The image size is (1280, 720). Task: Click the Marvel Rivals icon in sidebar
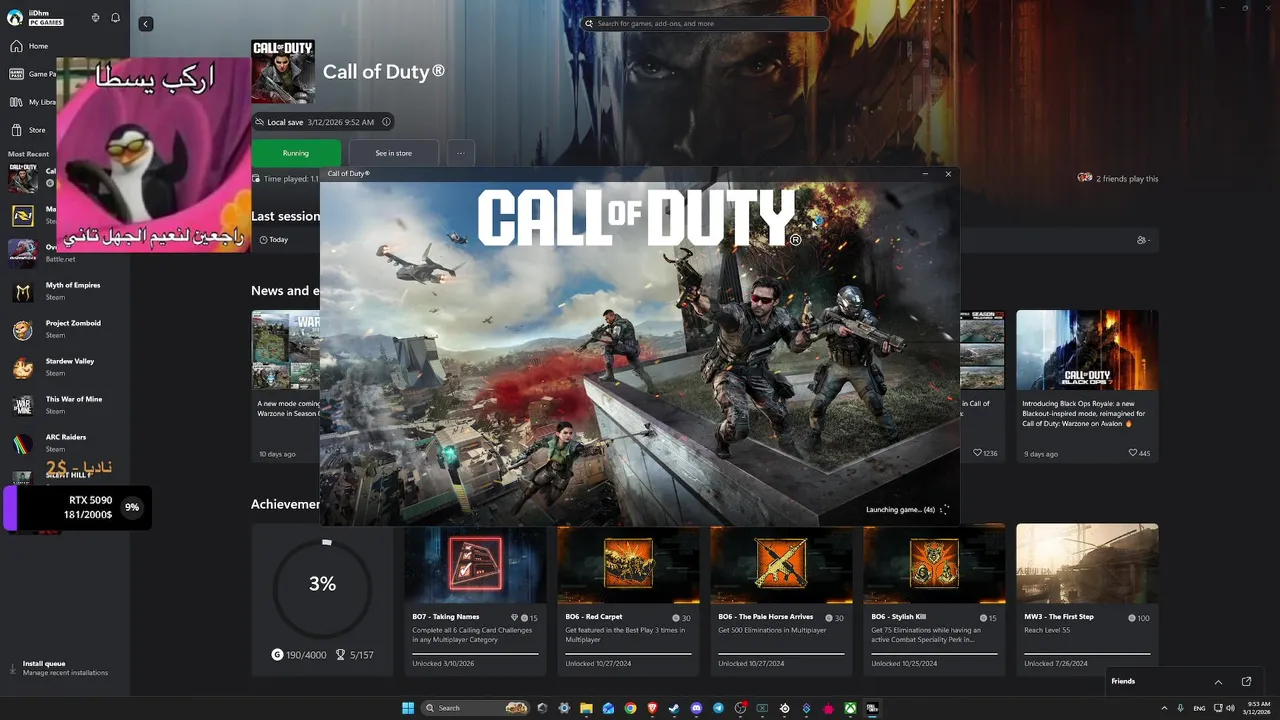click(23, 215)
